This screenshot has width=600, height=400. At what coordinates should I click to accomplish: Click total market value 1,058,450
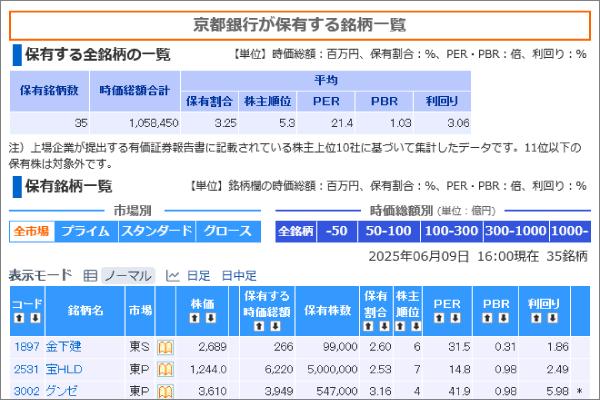pyautogui.click(x=154, y=123)
